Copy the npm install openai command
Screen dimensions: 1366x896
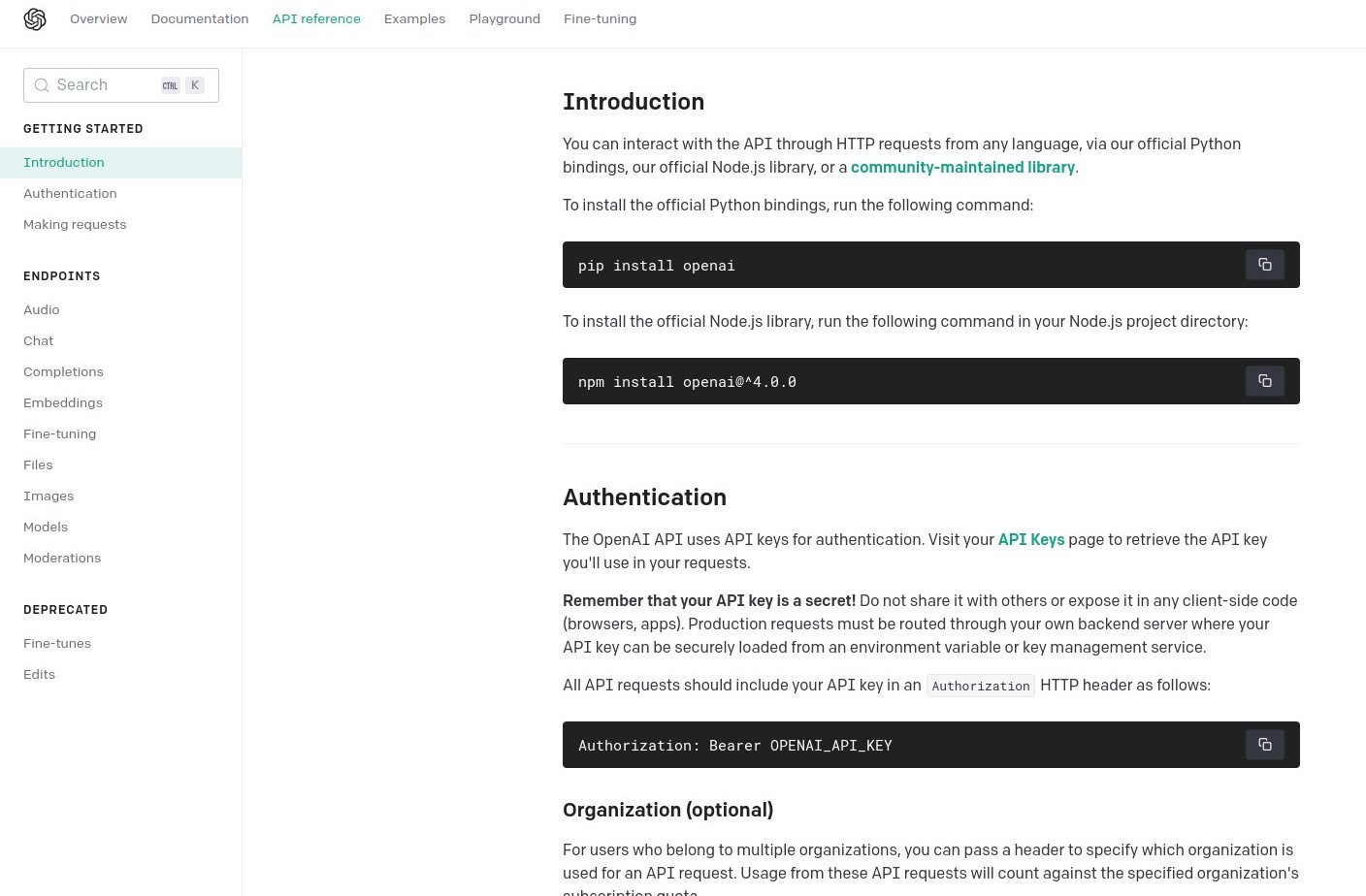pos(1264,381)
